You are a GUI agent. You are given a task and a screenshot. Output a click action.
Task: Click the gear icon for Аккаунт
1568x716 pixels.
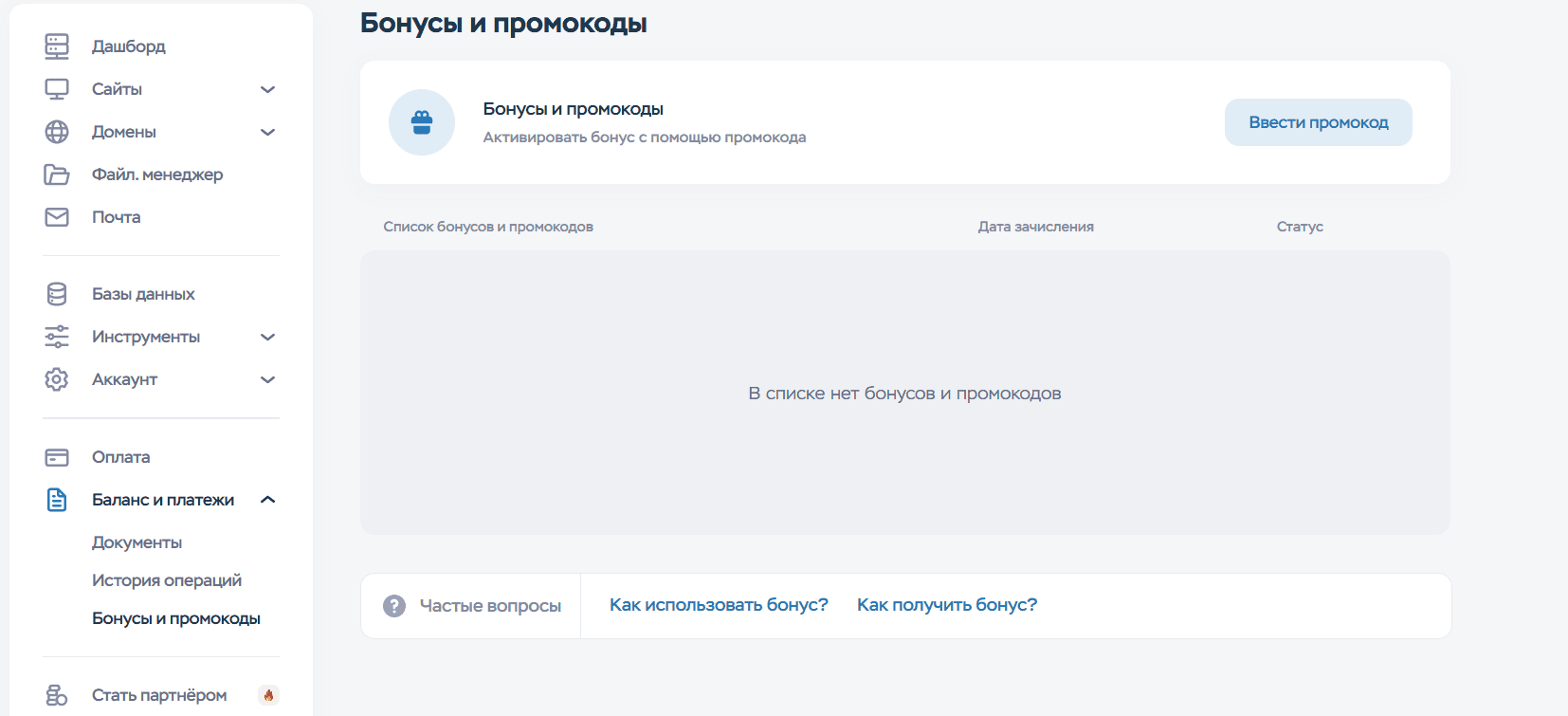pyautogui.click(x=57, y=379)
